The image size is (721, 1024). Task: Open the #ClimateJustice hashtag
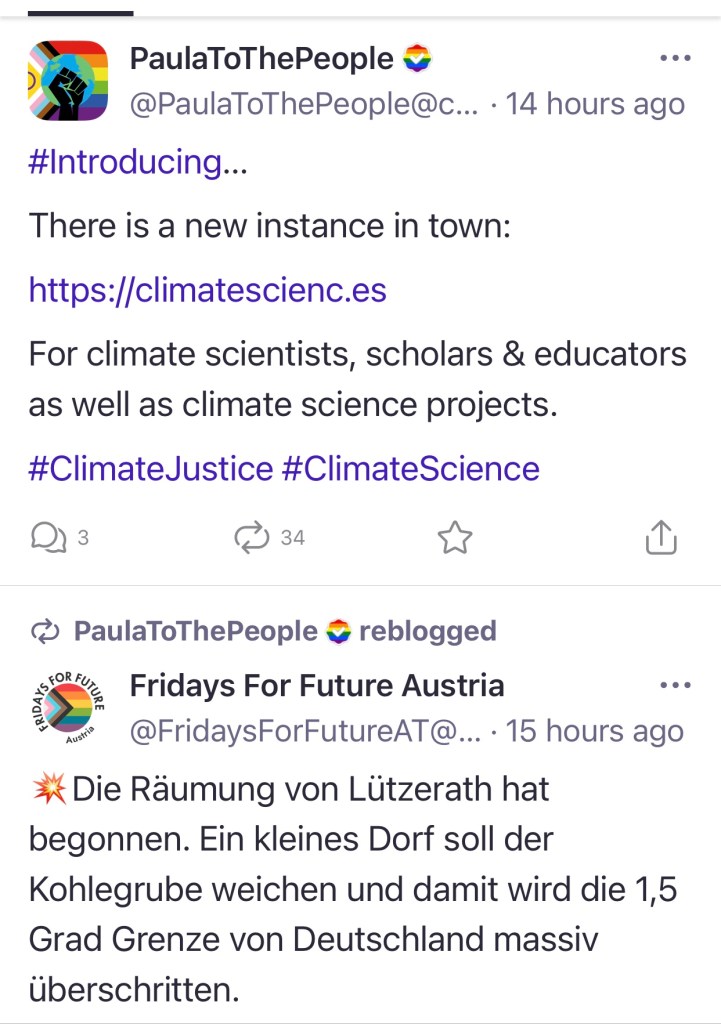(x=150, y=468)
